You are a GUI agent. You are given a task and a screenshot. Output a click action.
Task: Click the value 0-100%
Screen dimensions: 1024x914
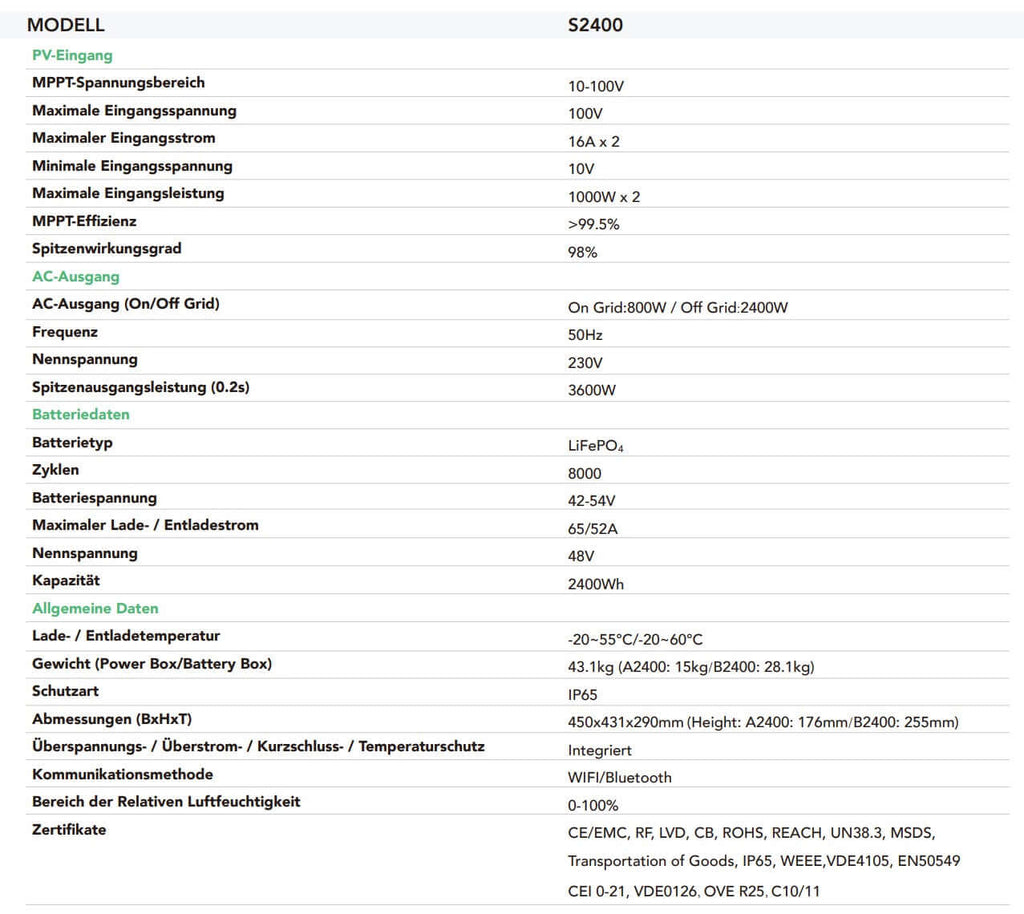tap(593, 806)
